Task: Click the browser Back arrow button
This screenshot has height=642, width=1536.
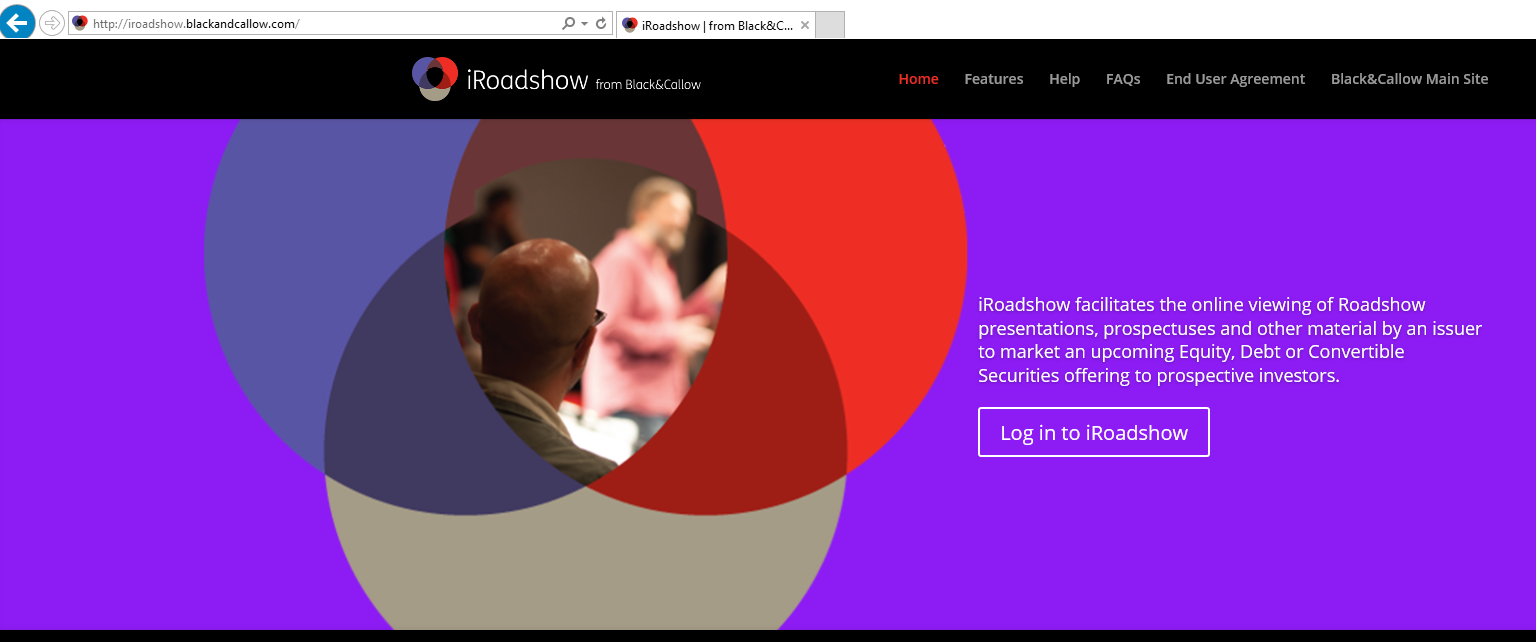Action: (18, 22)
